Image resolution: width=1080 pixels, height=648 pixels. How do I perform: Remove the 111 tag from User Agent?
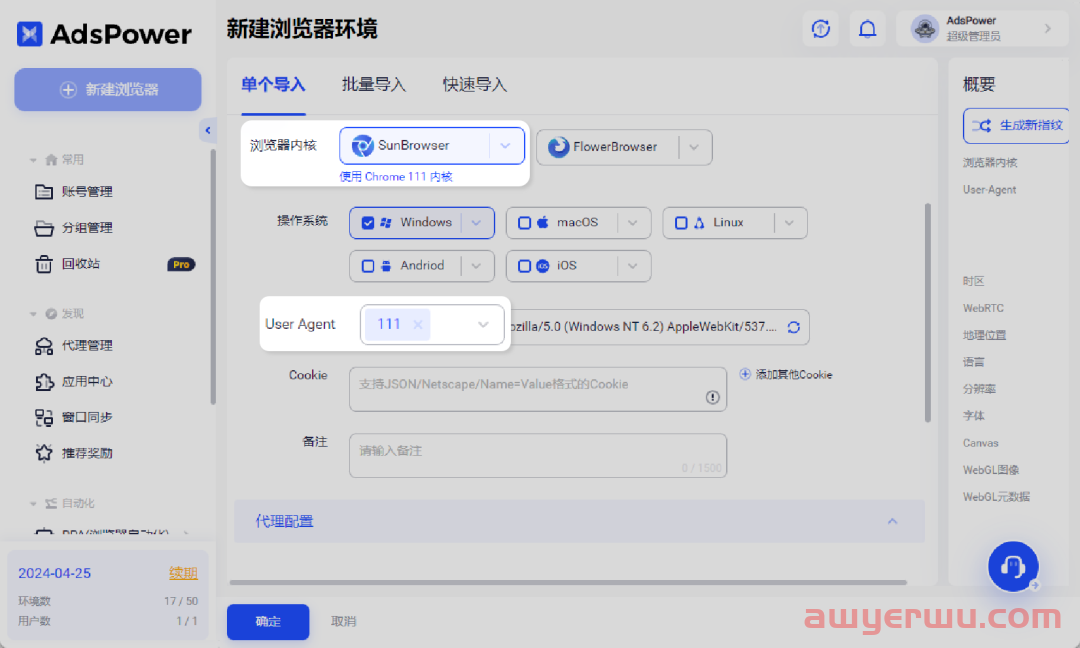417,324
